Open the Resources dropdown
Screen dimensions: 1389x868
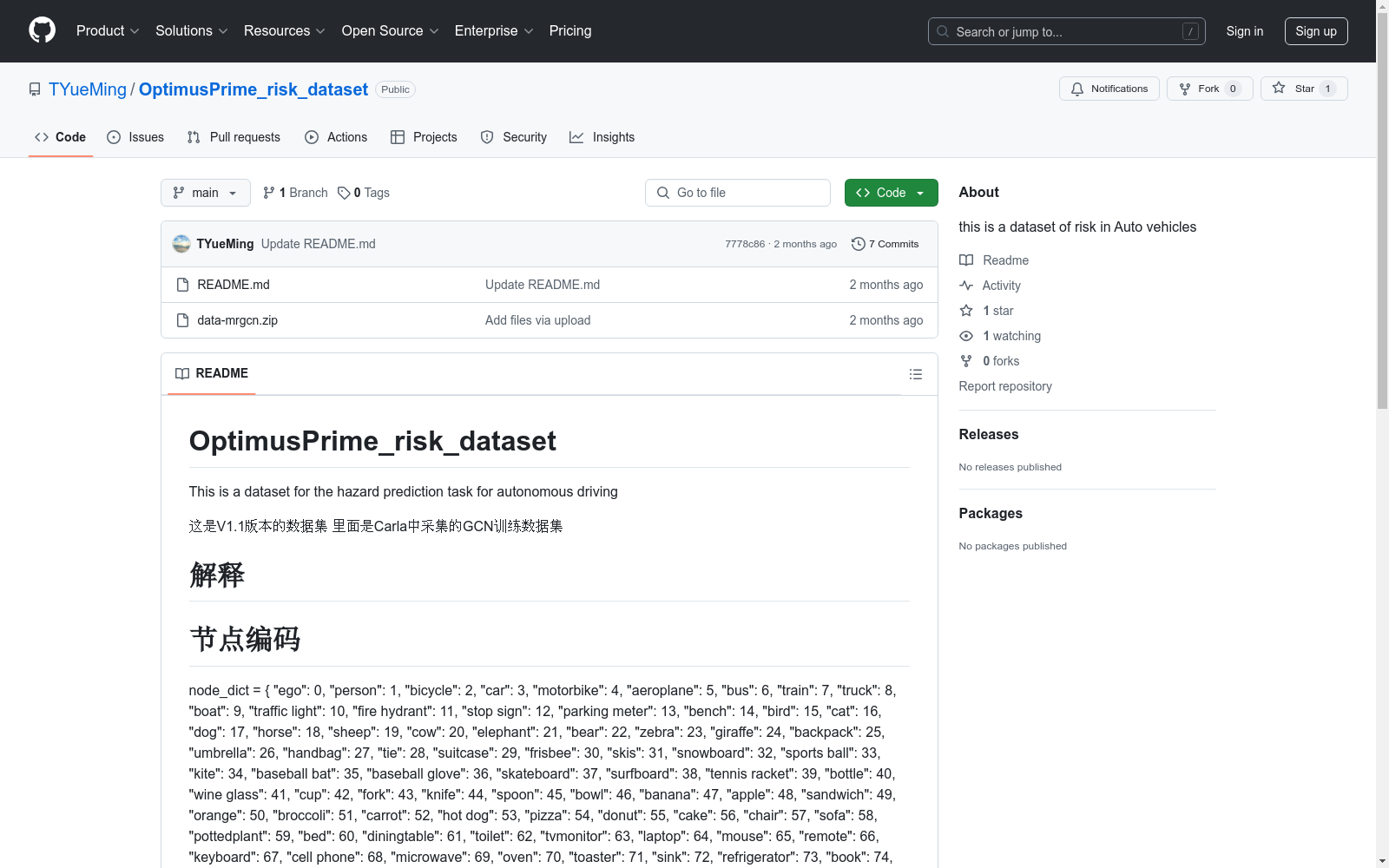(284, 30)
